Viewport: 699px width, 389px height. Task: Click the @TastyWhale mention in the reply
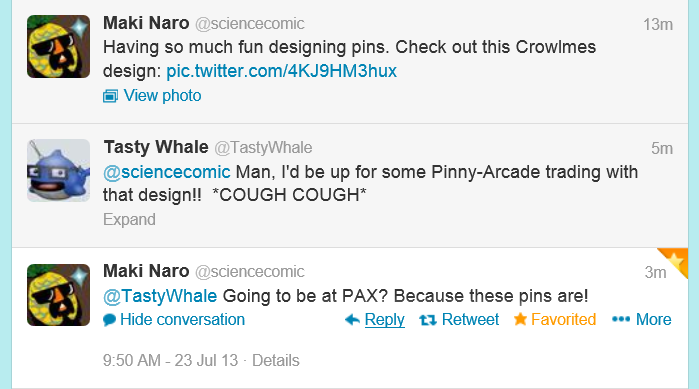coord(160,296)
